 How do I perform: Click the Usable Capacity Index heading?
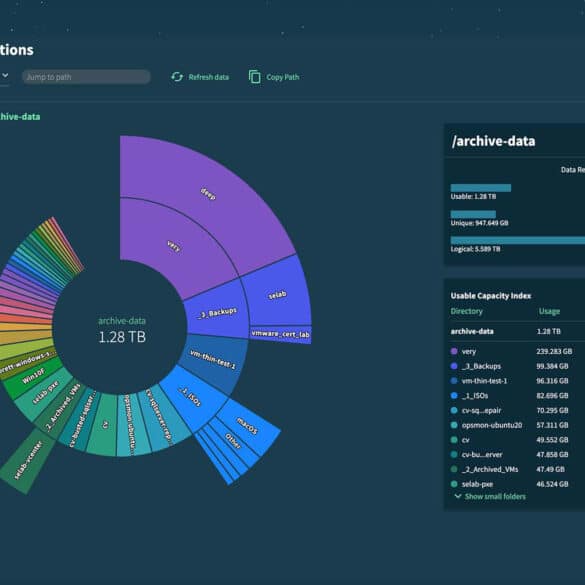tap(491, 296)
